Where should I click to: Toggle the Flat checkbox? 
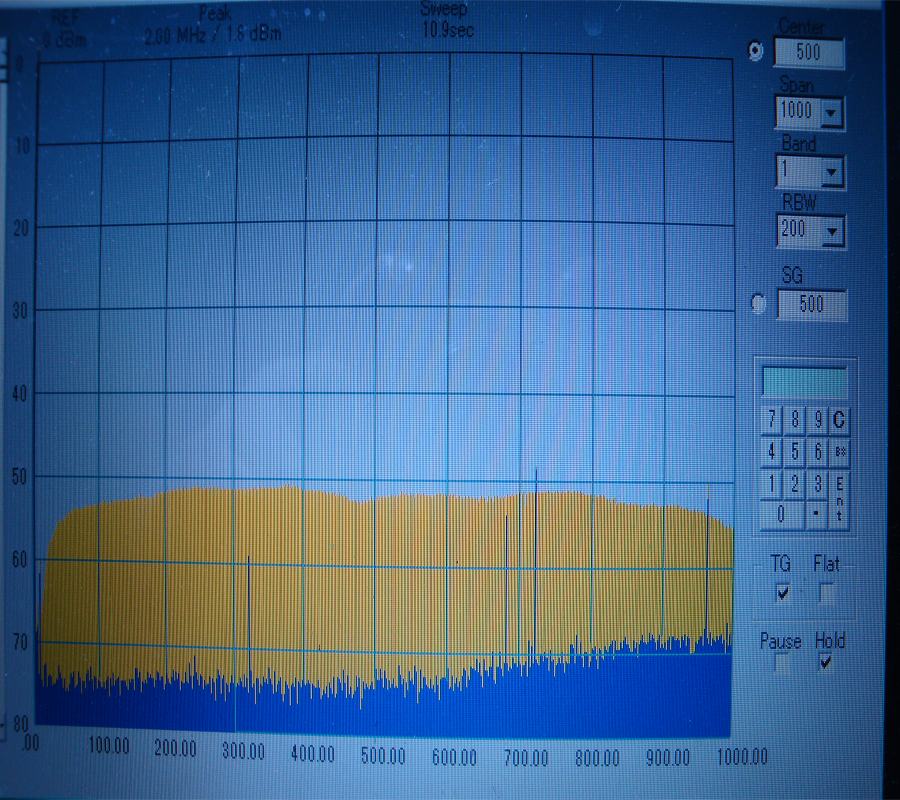click(827, 593)
